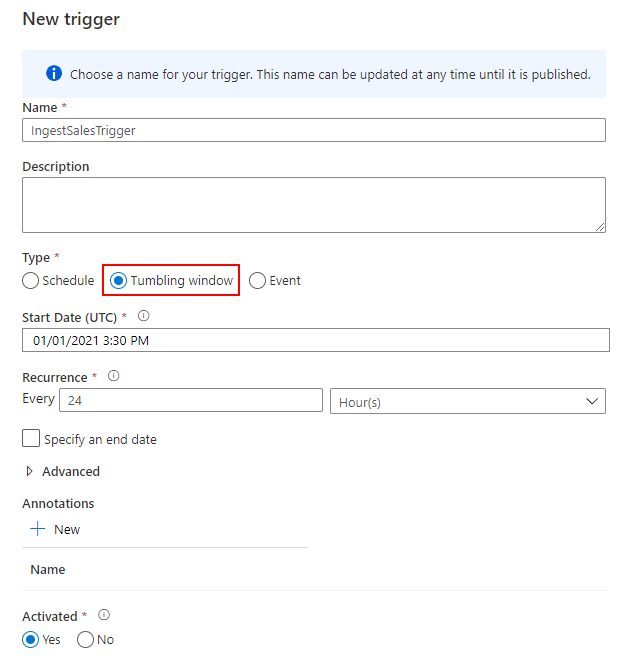Click the blue info icon in banner
This screenshot has height=662, width=625.
tap(54, 73)
